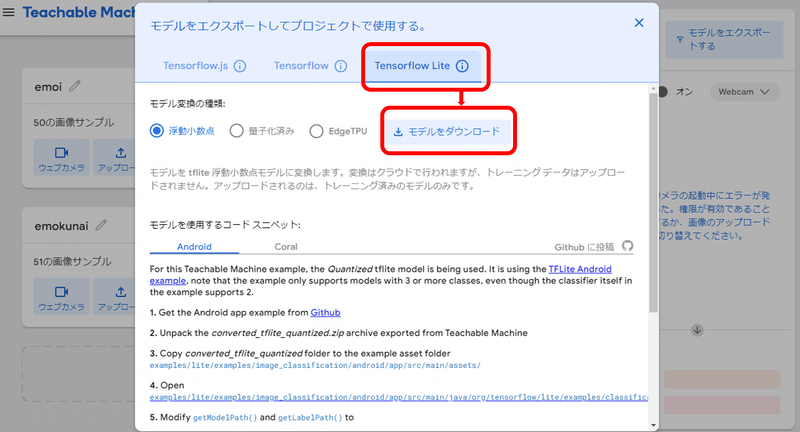Open info icon next to Tensorflow.js
This screenshot has width=800, height=432.
point(240,66)
